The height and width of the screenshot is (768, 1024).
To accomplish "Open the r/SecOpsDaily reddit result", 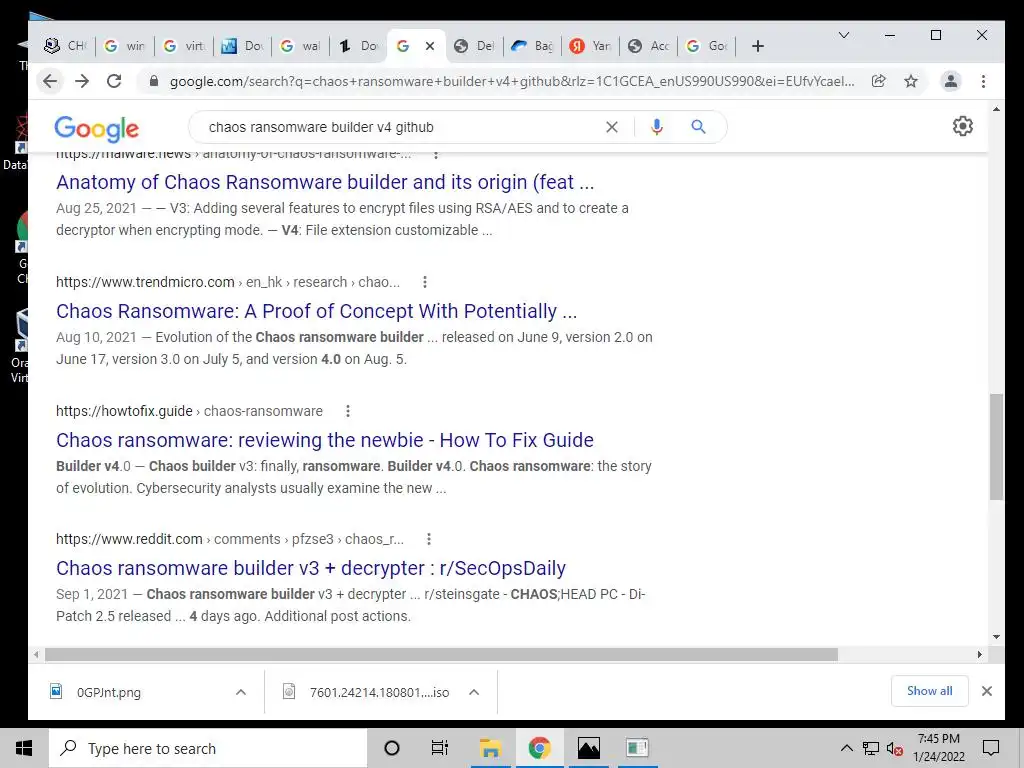I will coord(311,568).
